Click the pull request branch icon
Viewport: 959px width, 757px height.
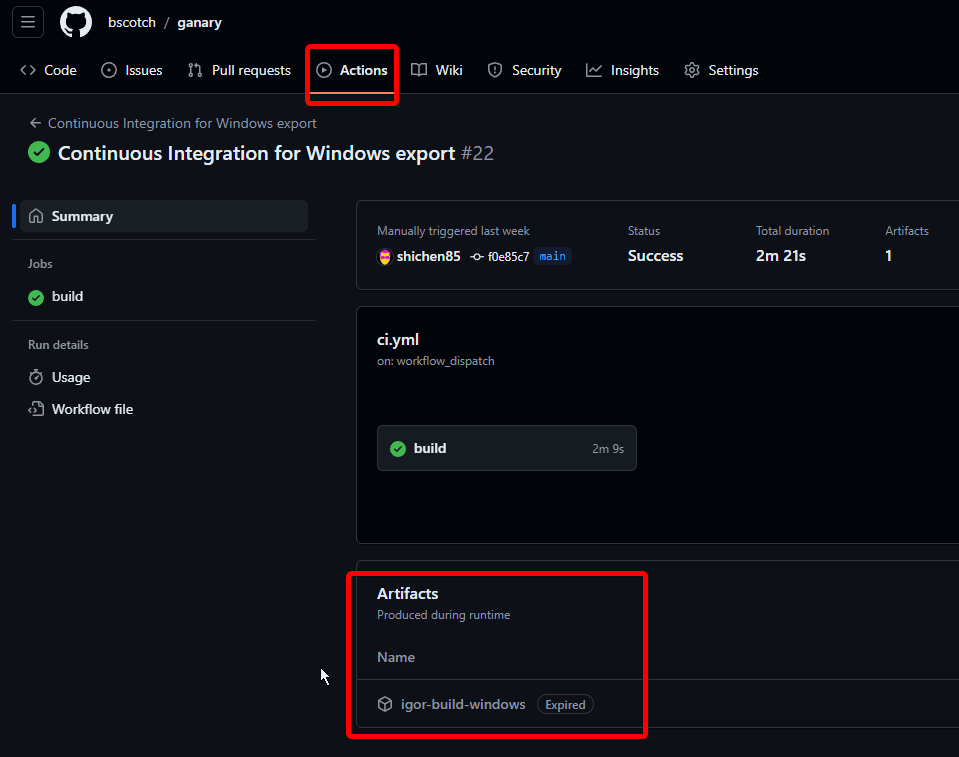[195, 70]
